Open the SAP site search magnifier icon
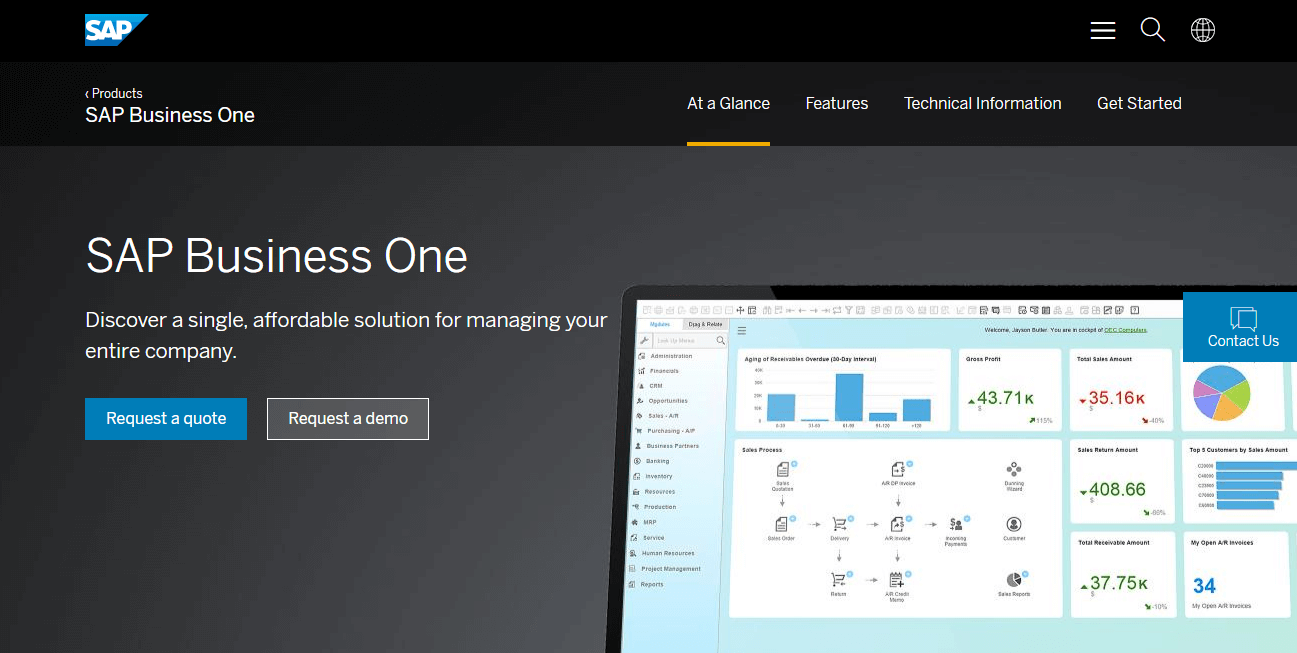This screenshot has width=1297, height=653. click(1152, 30)
